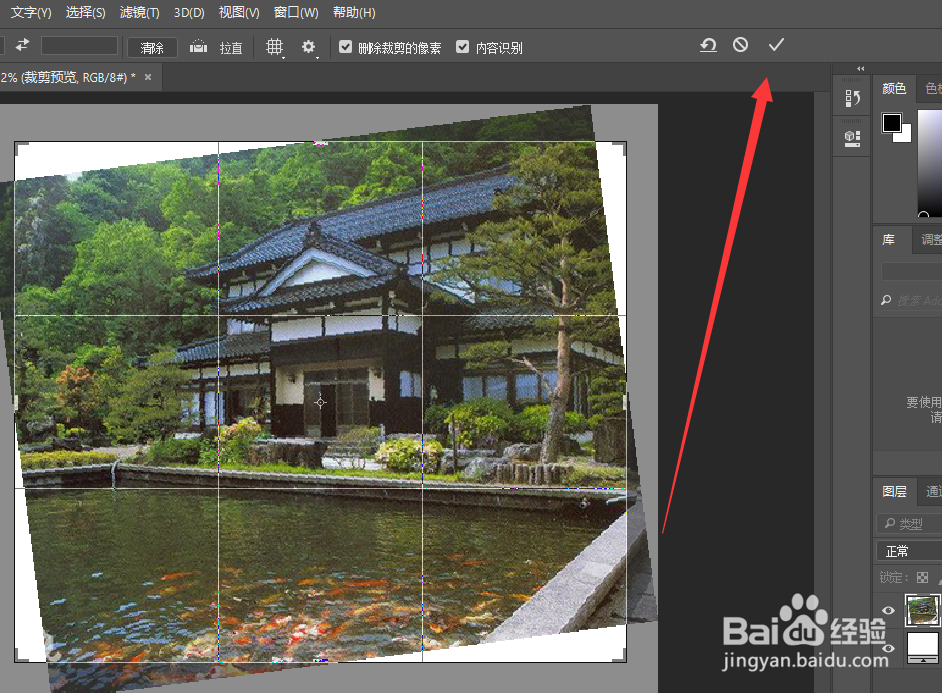
Task: Collapse panels with double-arrow icon
Action: 860,68
